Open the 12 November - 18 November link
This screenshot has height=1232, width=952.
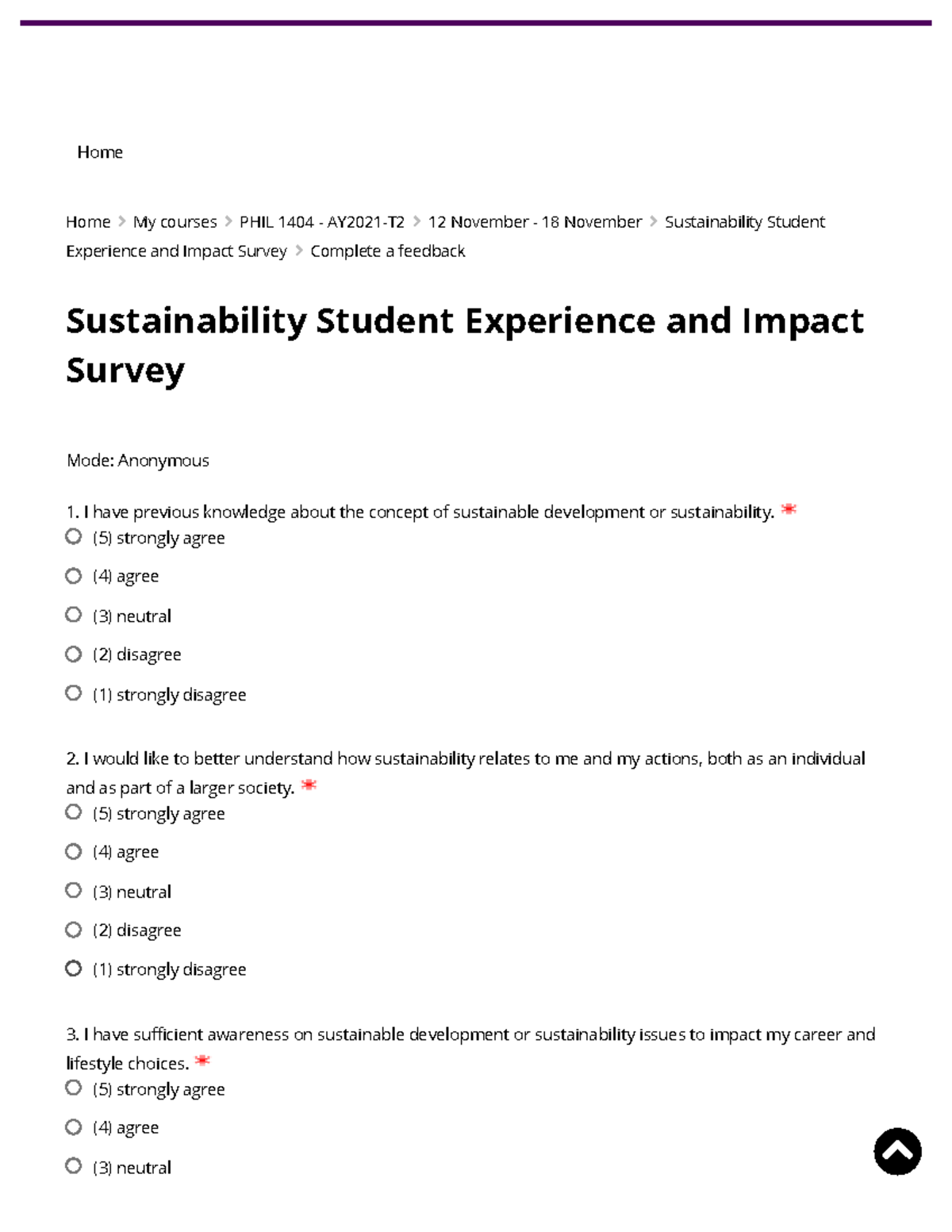tap(533, 221)
